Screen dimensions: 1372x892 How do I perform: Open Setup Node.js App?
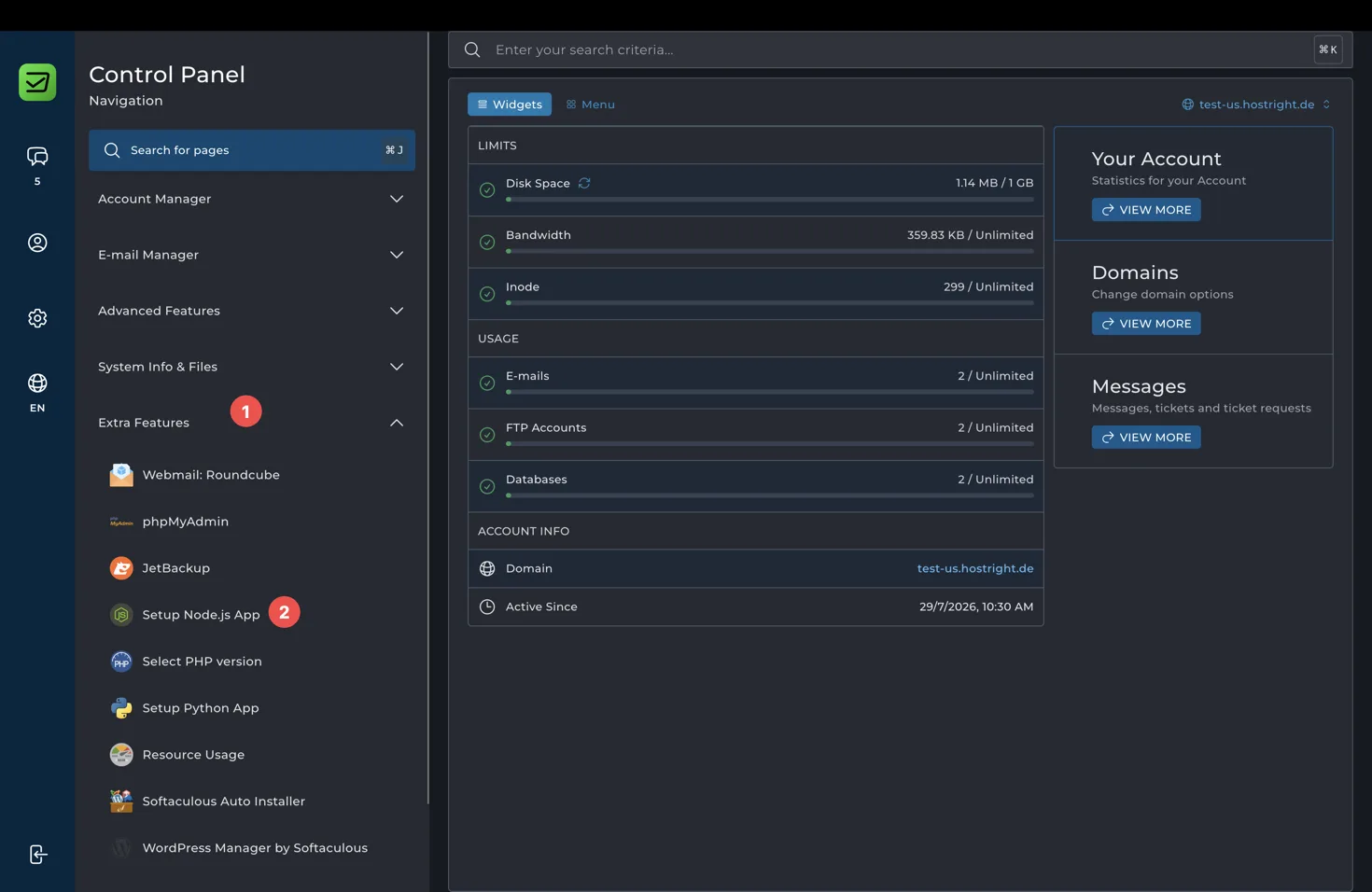(201, 615)
